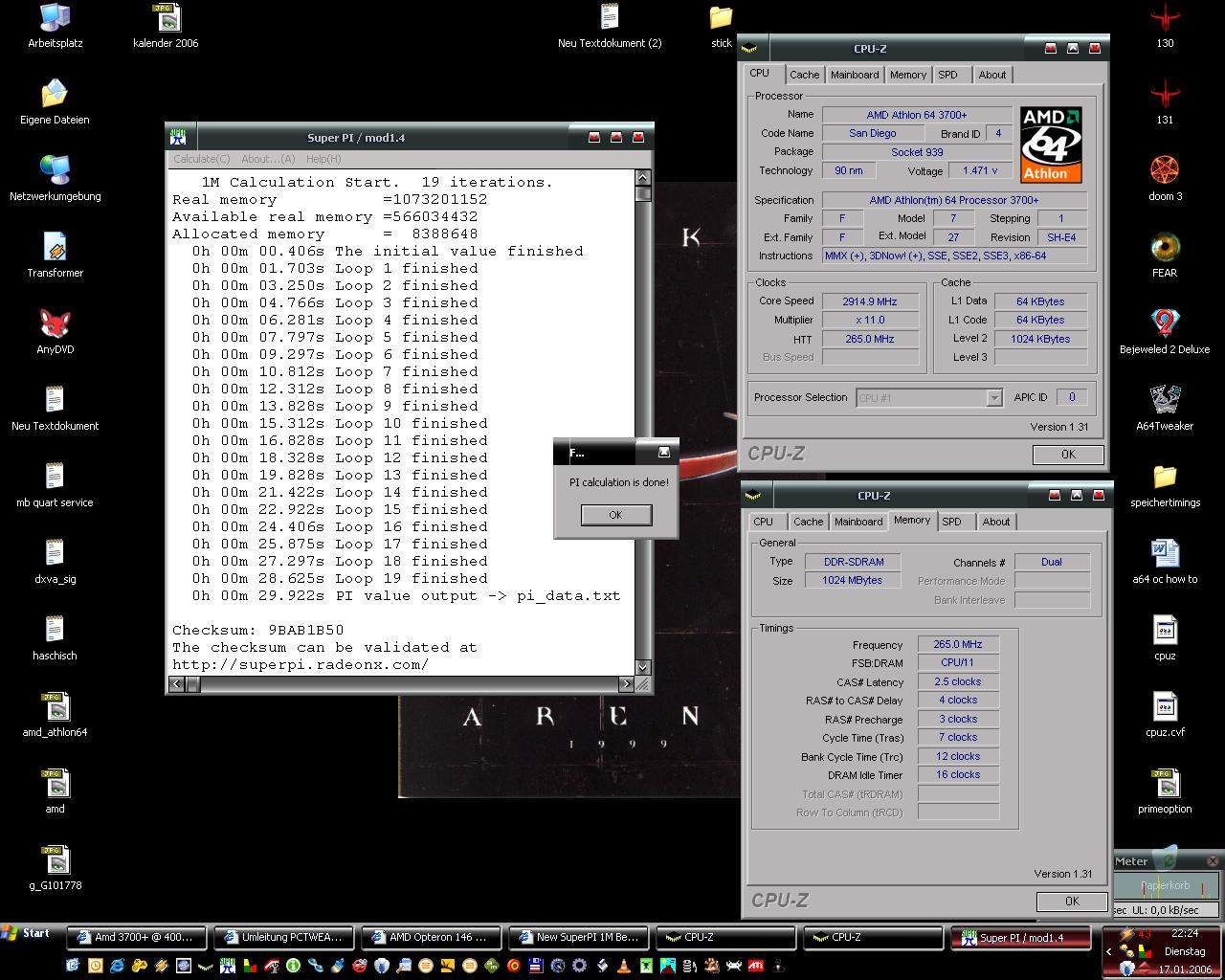Open the cpuz.cvf file icon

1165,715
